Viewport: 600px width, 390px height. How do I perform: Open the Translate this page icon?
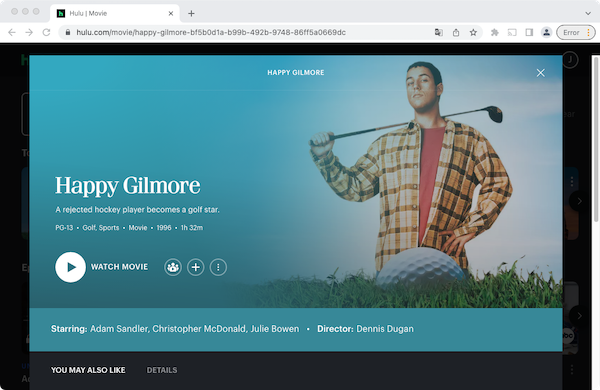coord(439,33)
